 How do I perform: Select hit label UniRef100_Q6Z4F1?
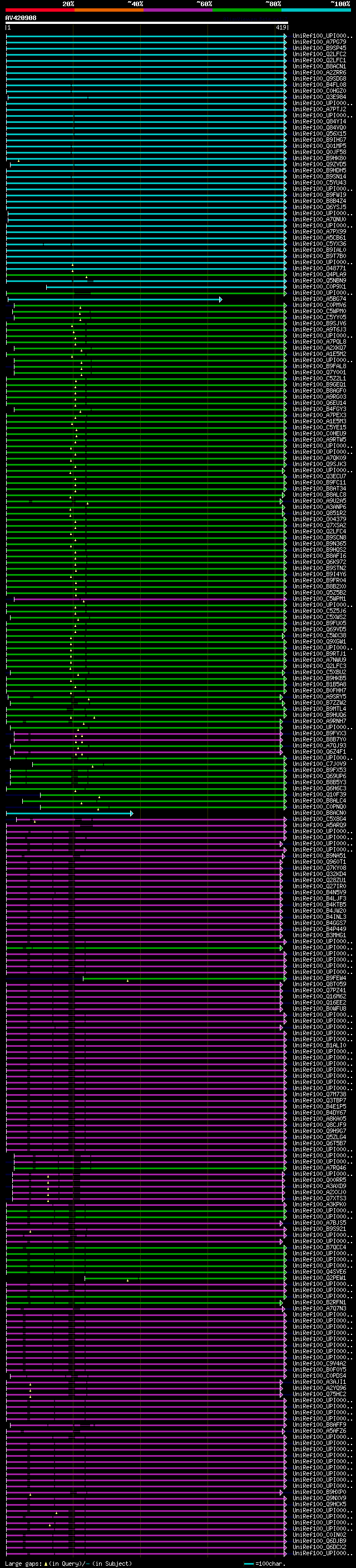pyautogui.click(x=319, y=752)
